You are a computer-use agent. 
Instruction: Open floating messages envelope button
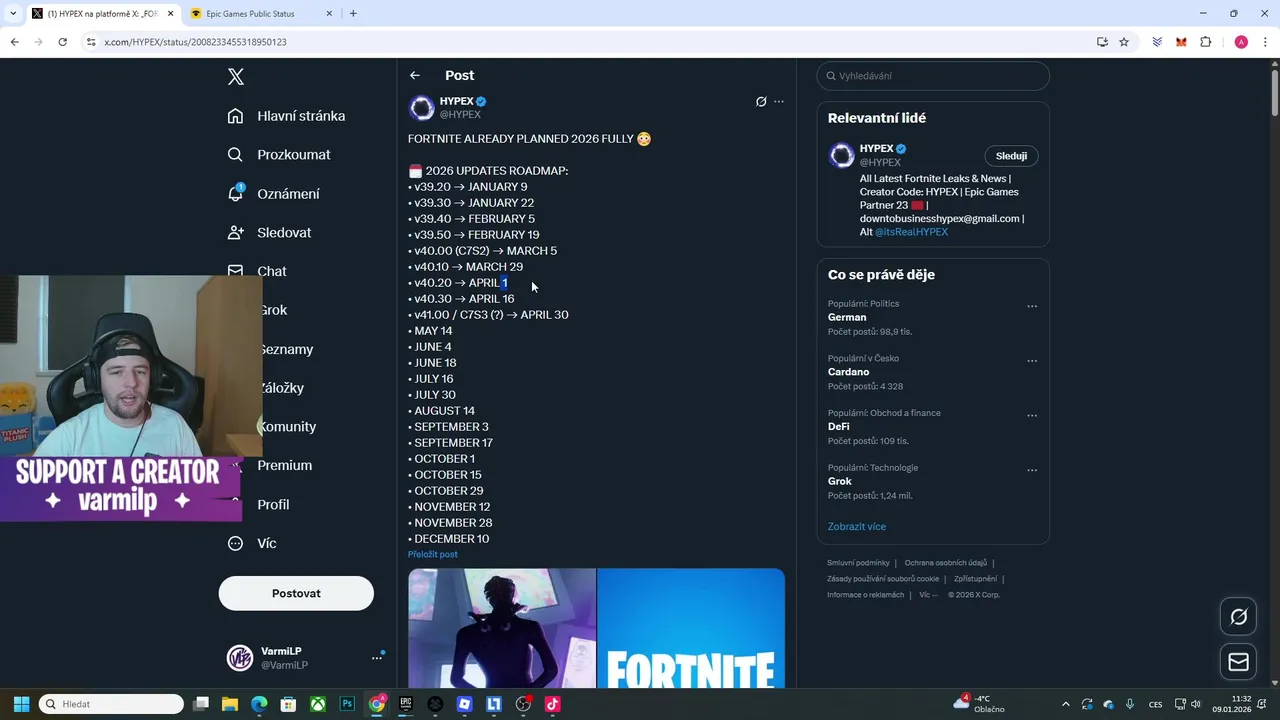point(1238,662)
